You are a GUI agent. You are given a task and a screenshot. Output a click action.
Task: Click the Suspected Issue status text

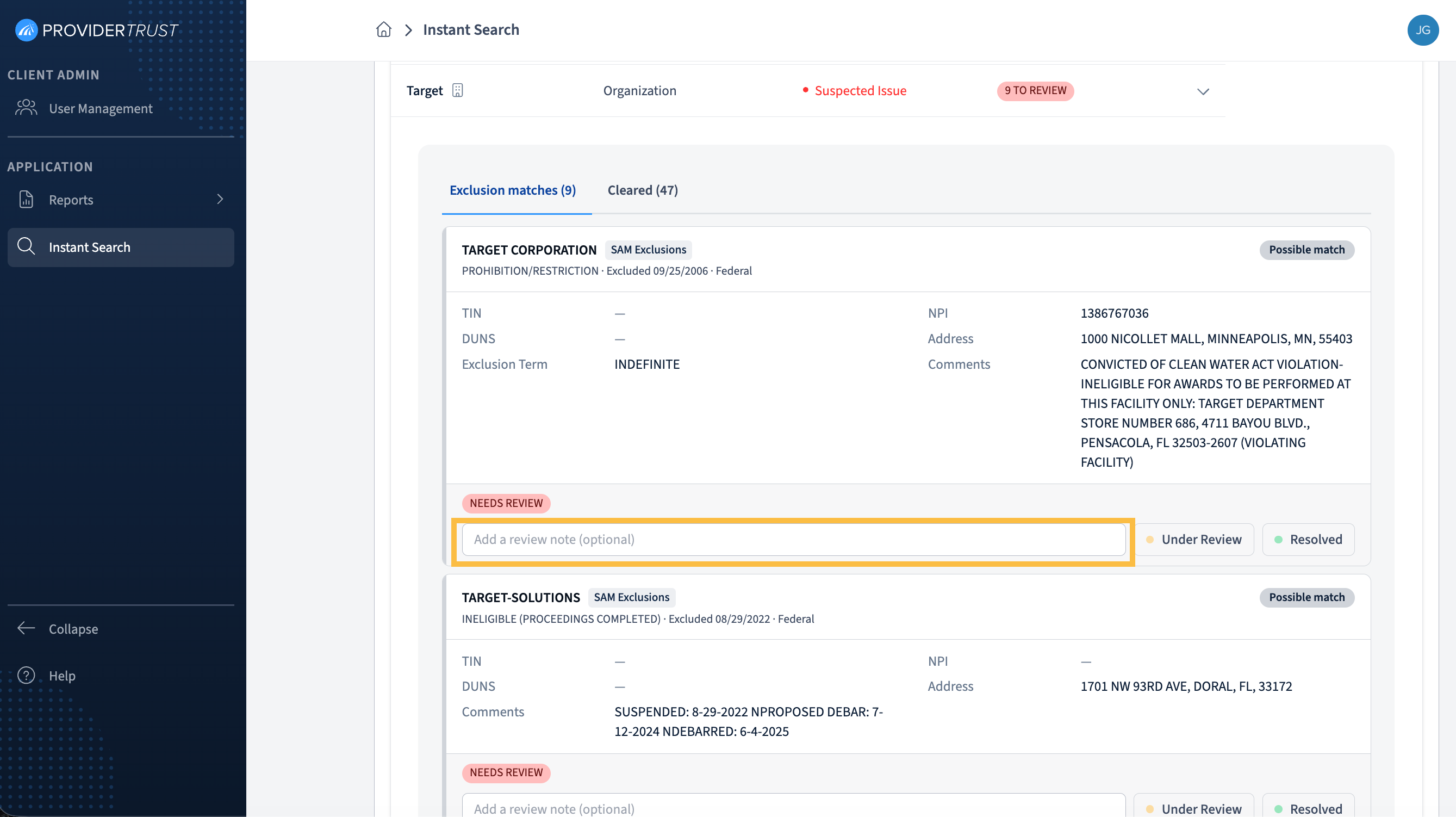[x=860, y=90]
